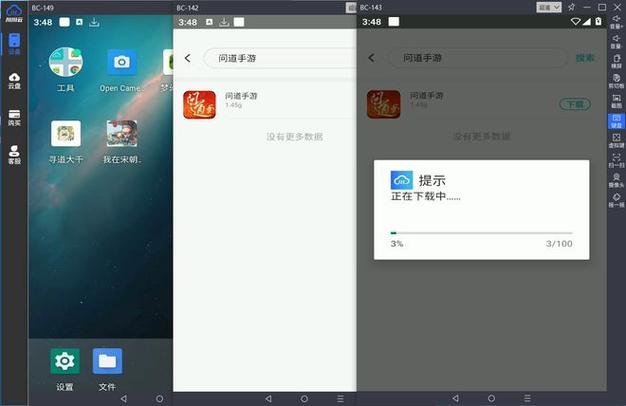Tap Android back button in BC-149 nav bar
This screenshot has width=626, height=406.
(124, 398)
